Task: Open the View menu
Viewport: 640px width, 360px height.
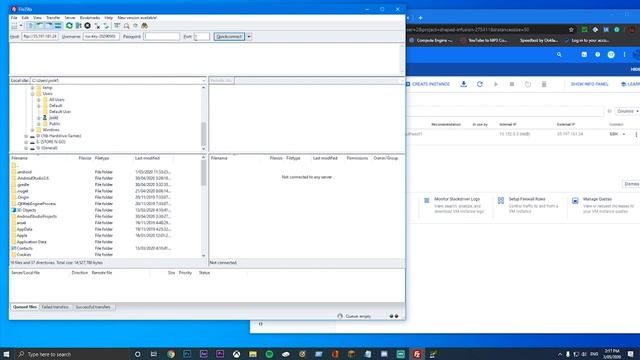Action: [37, 18]
